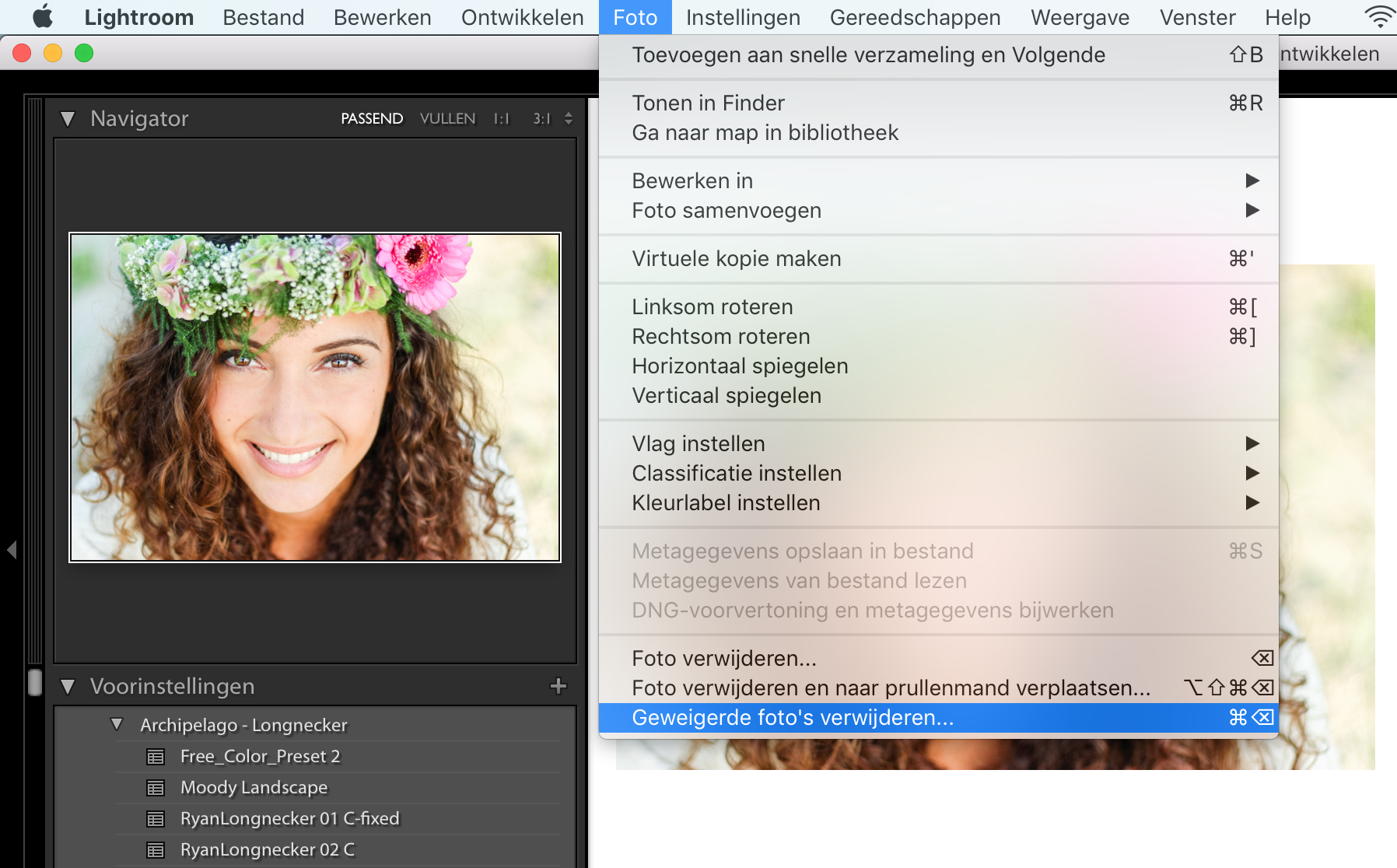Set Navigator zoom to 3:1
Image resolution: width=1397 pixels, height=868 pixels.
541,118
